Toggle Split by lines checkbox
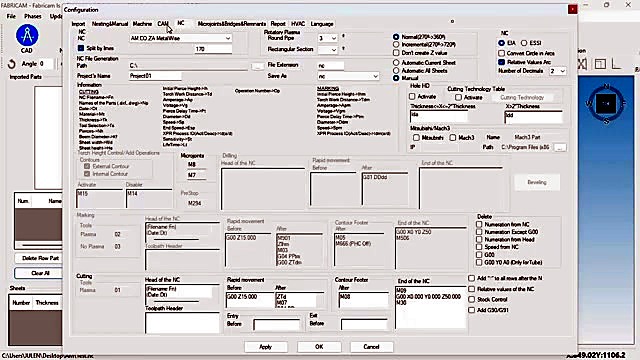The height and width of the screenshot is (360, 640). (81, 48)
